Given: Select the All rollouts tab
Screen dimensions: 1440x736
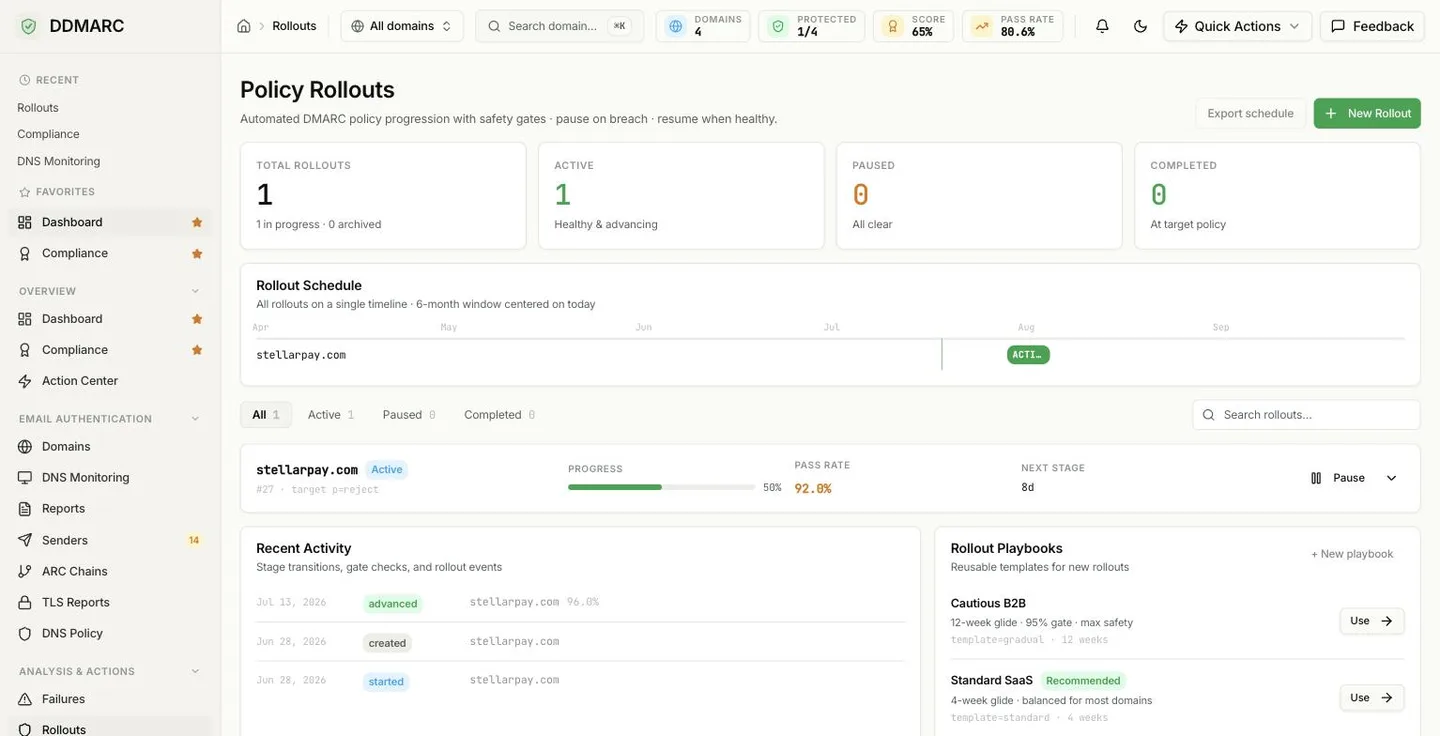Looking at the screenshot, I should 266,415.
